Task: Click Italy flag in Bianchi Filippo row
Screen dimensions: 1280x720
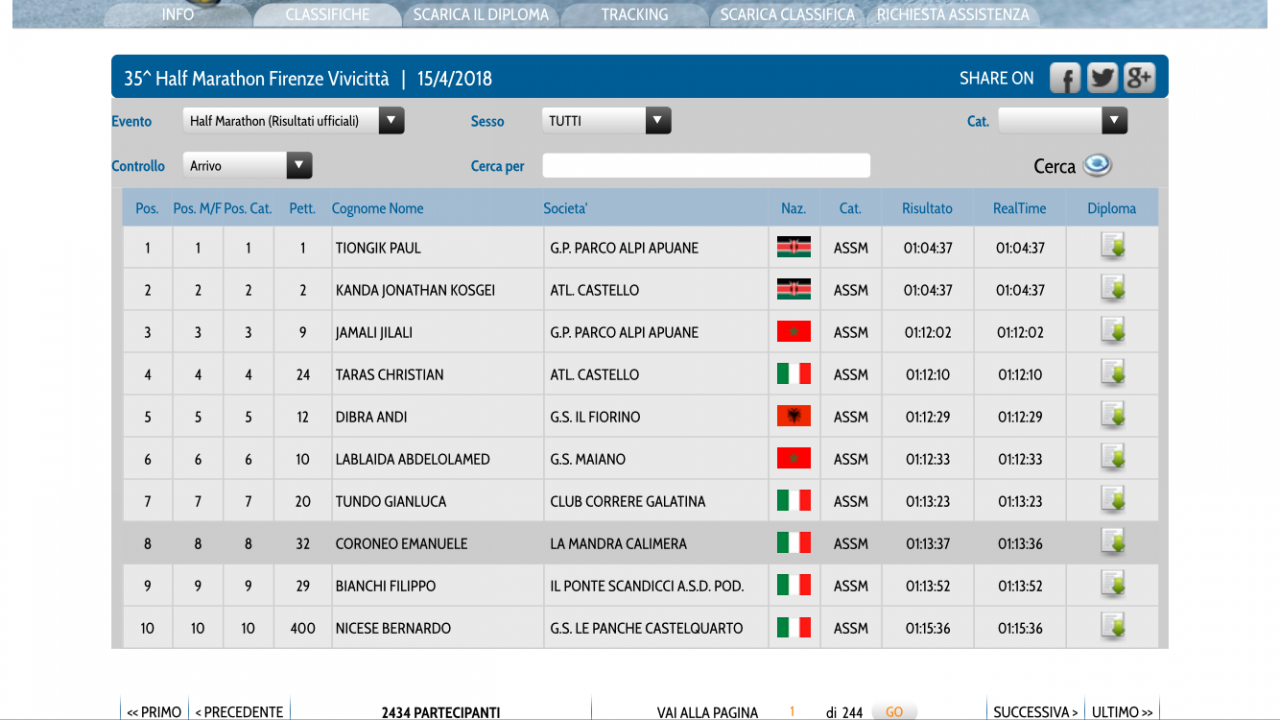Action: click(794, 585)
